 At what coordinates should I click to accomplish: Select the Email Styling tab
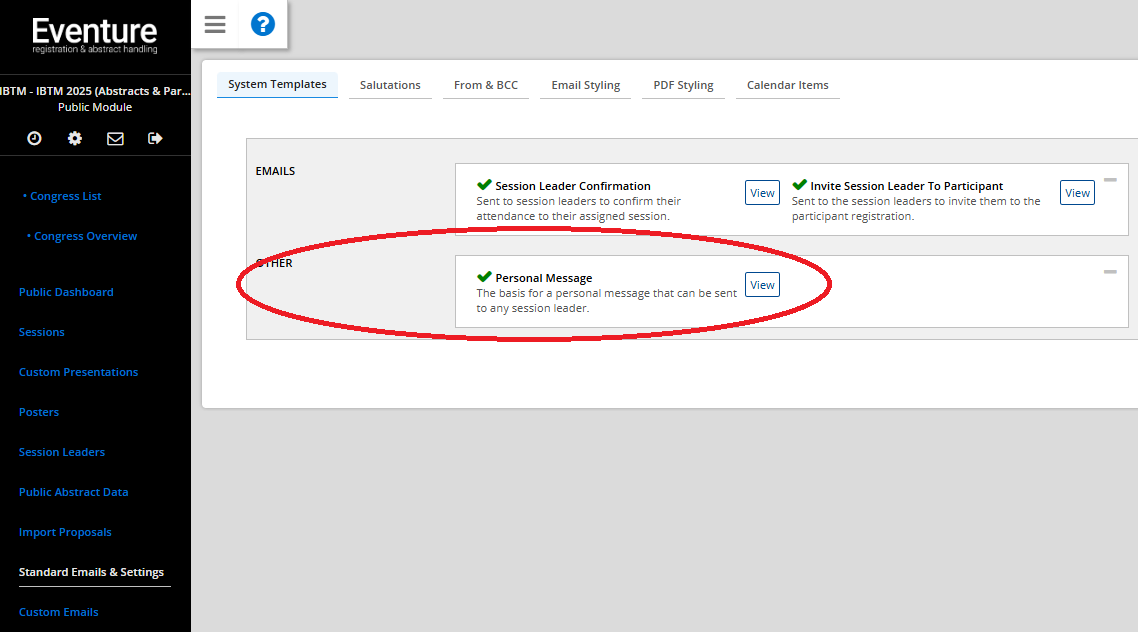coord(586,85)
